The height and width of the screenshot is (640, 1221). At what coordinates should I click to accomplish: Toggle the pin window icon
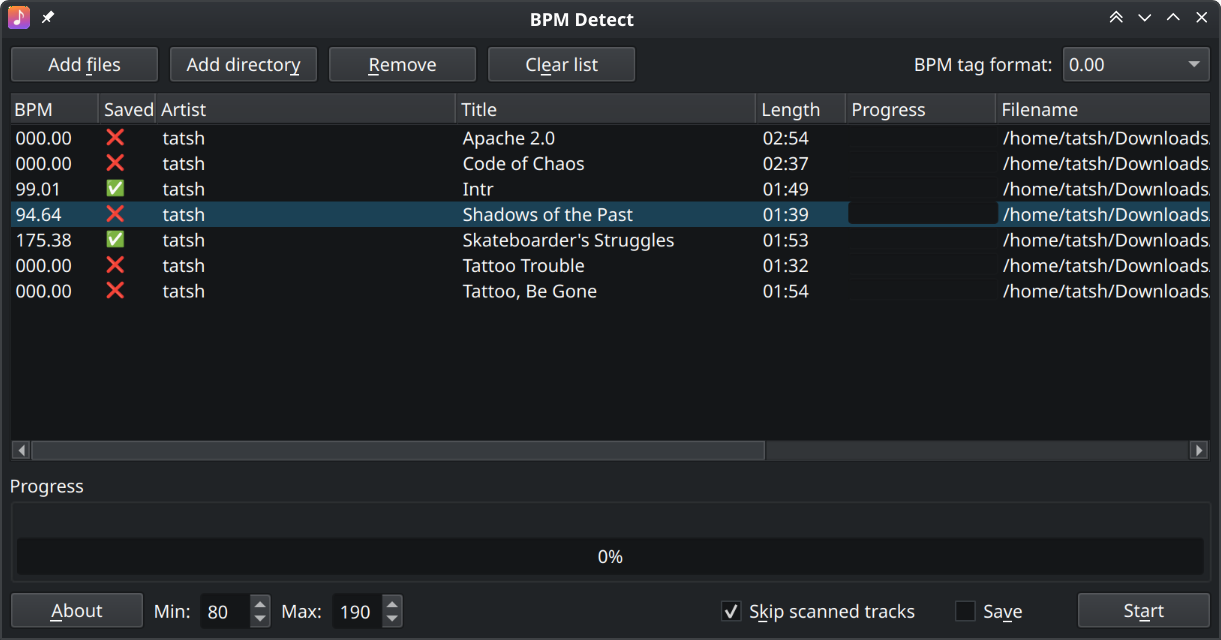(47, 18)
